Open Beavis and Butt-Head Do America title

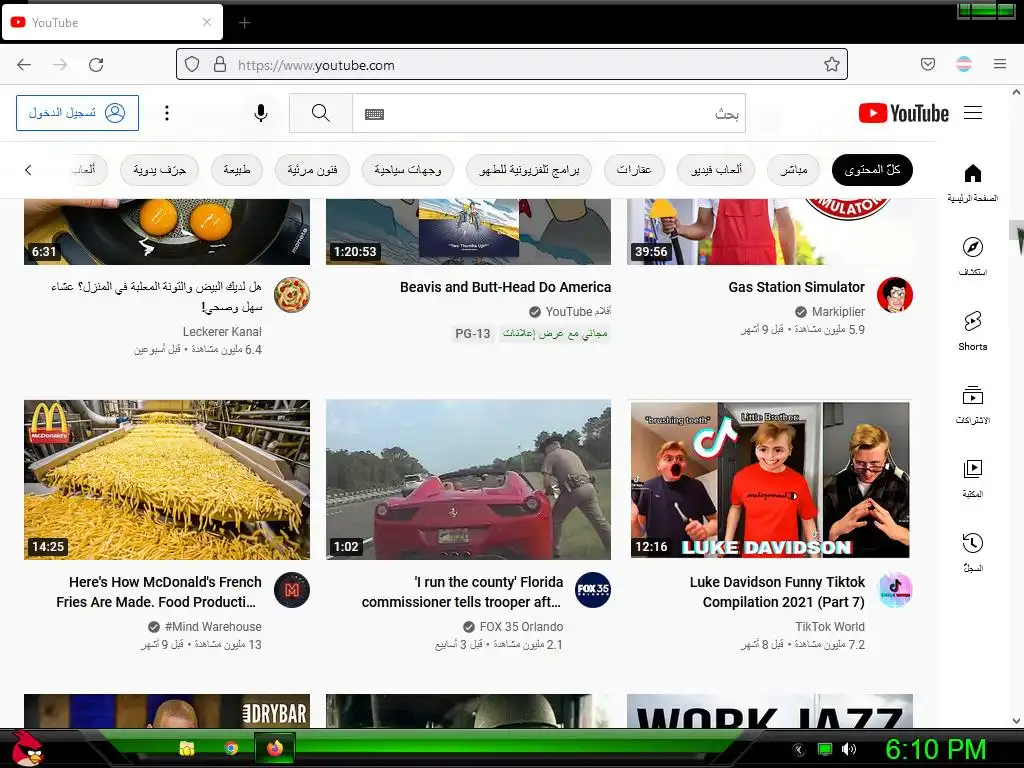click(505, 287)
